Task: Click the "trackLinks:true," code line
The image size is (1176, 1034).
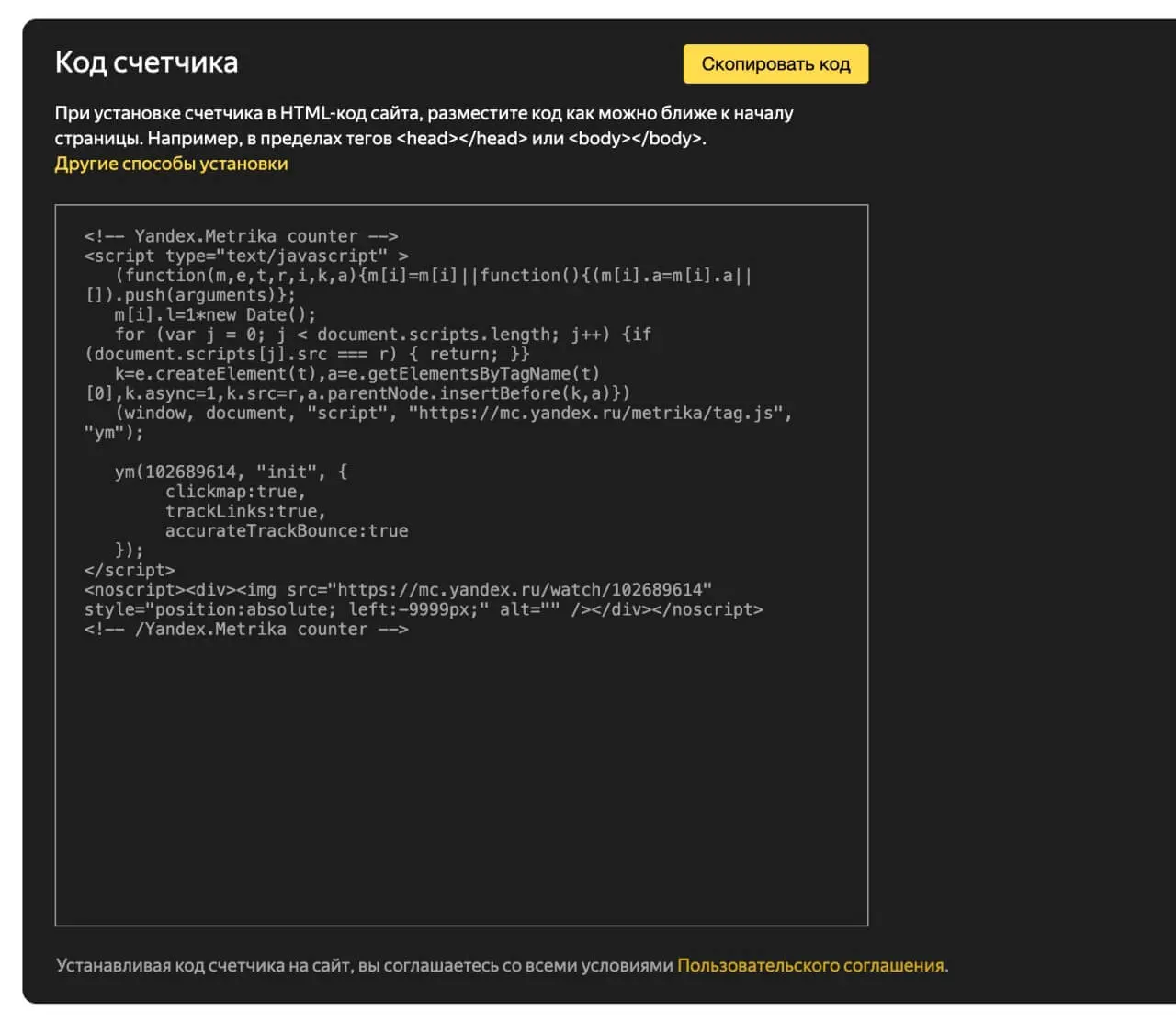Action: pos(245,511)
